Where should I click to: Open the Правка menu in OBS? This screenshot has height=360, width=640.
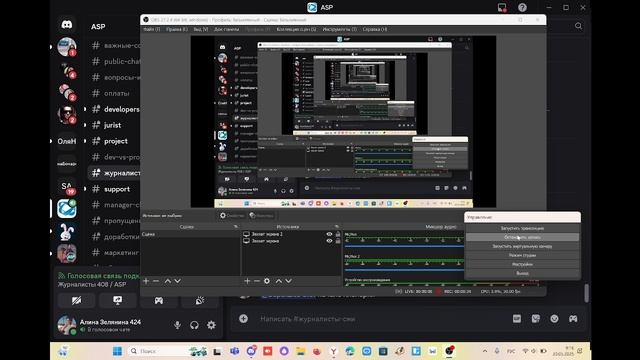(177, 29)
